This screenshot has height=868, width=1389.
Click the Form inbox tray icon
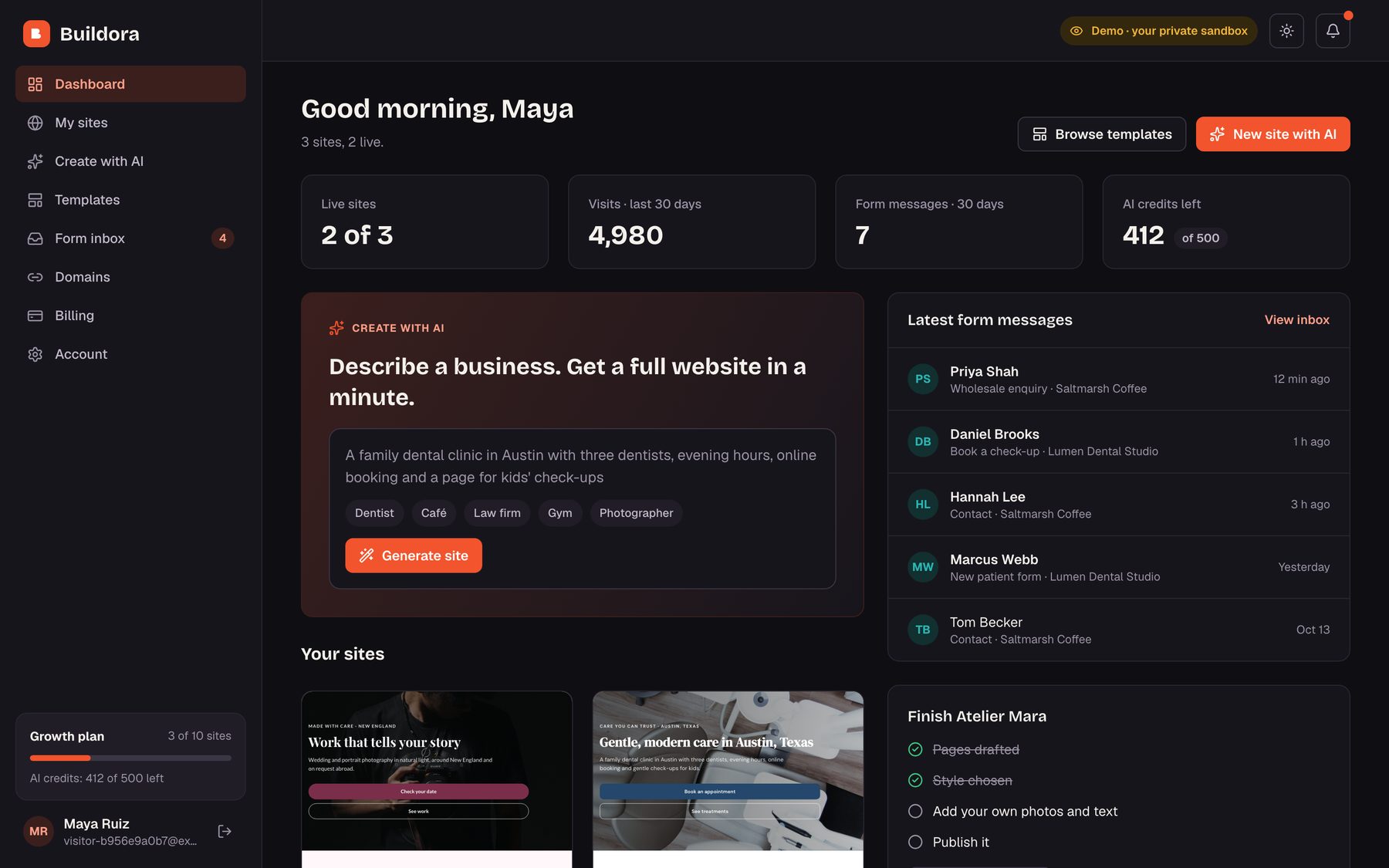[x=35, y=238]
